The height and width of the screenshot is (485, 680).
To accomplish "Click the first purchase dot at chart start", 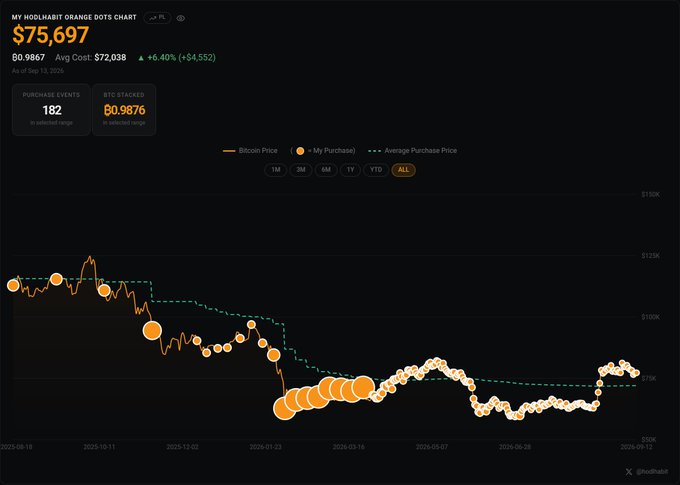I will [x=13, y=285].
